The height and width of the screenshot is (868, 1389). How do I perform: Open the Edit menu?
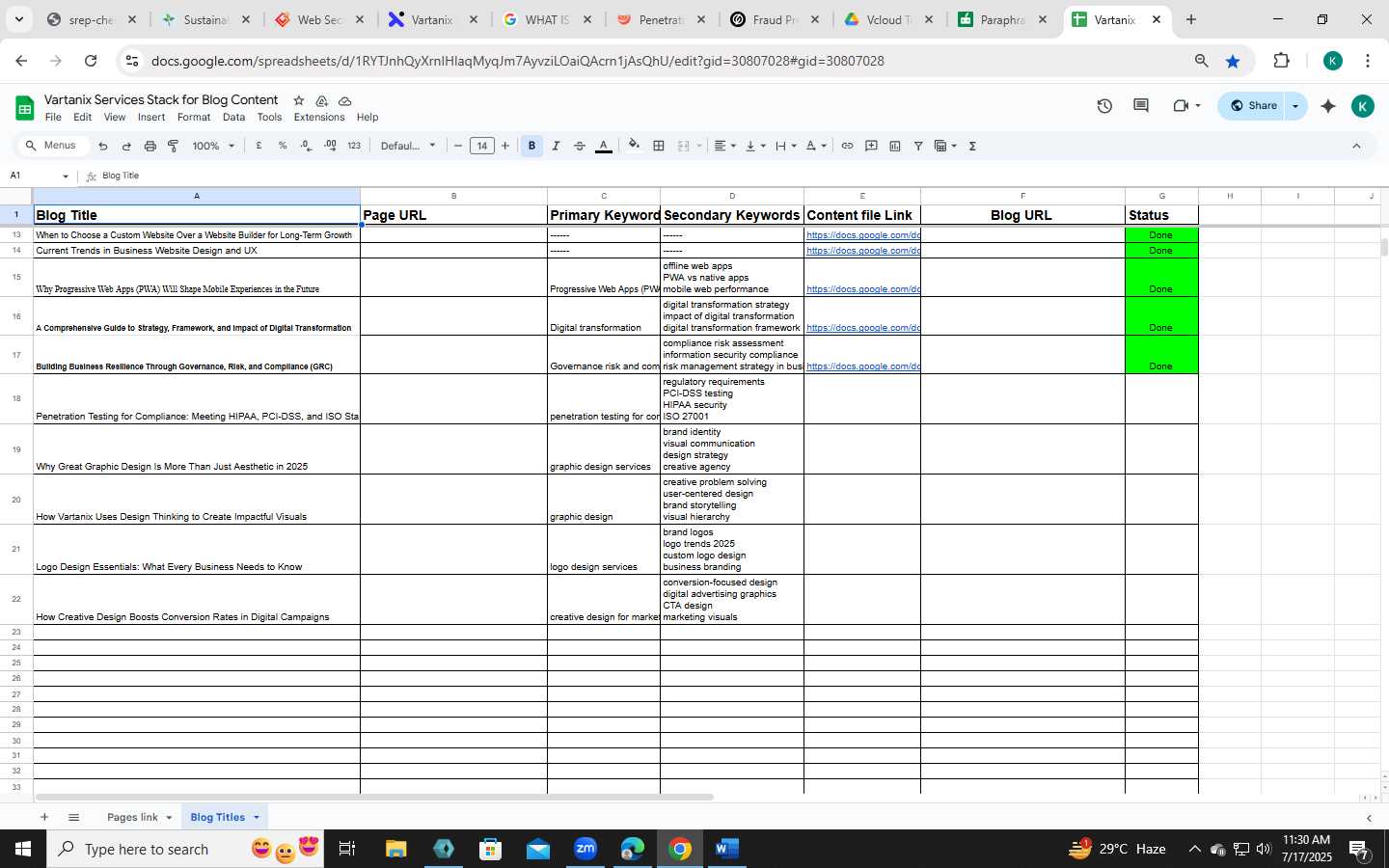coord(83,118)
